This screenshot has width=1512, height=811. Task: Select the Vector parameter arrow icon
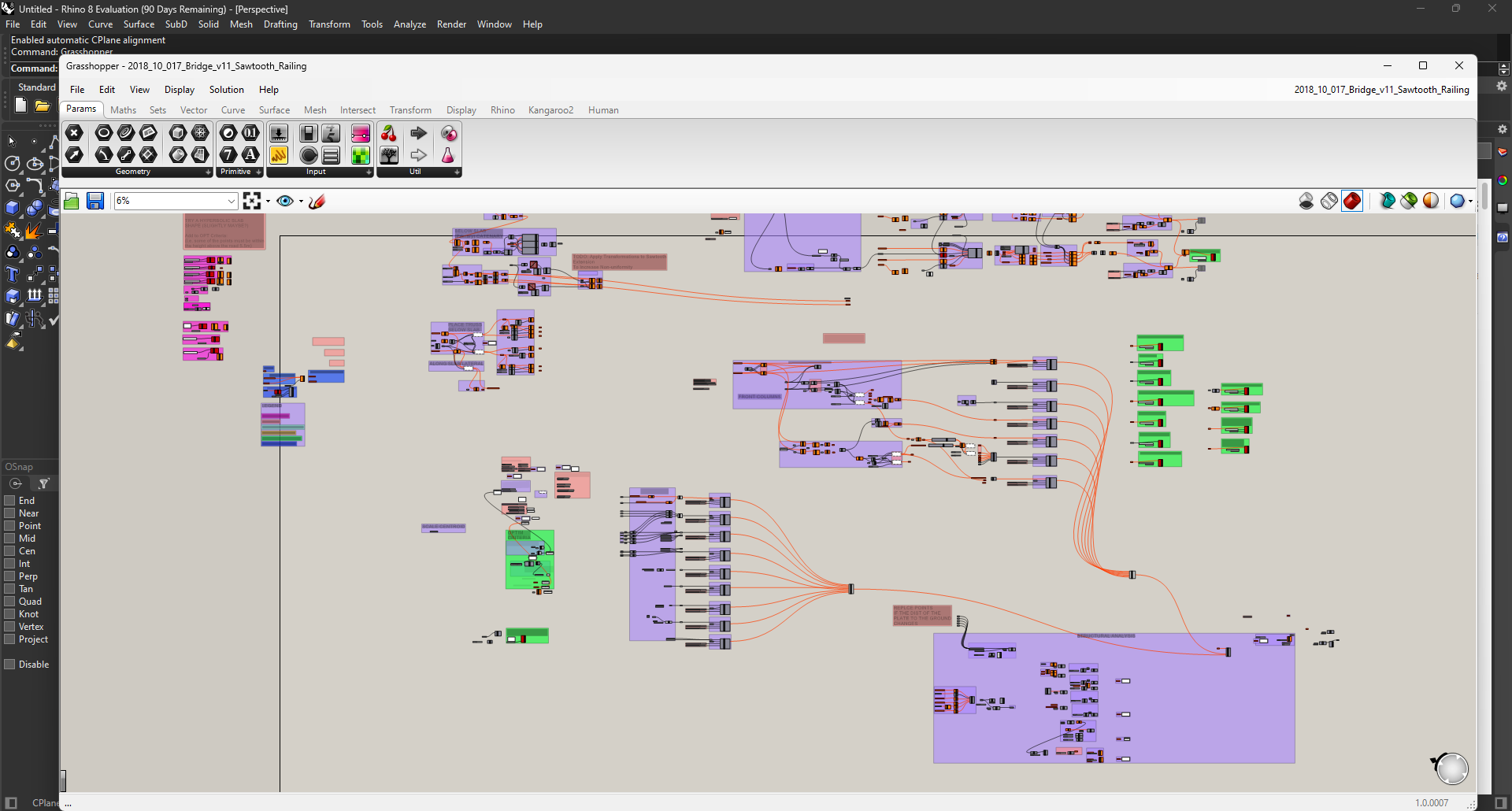75,155
